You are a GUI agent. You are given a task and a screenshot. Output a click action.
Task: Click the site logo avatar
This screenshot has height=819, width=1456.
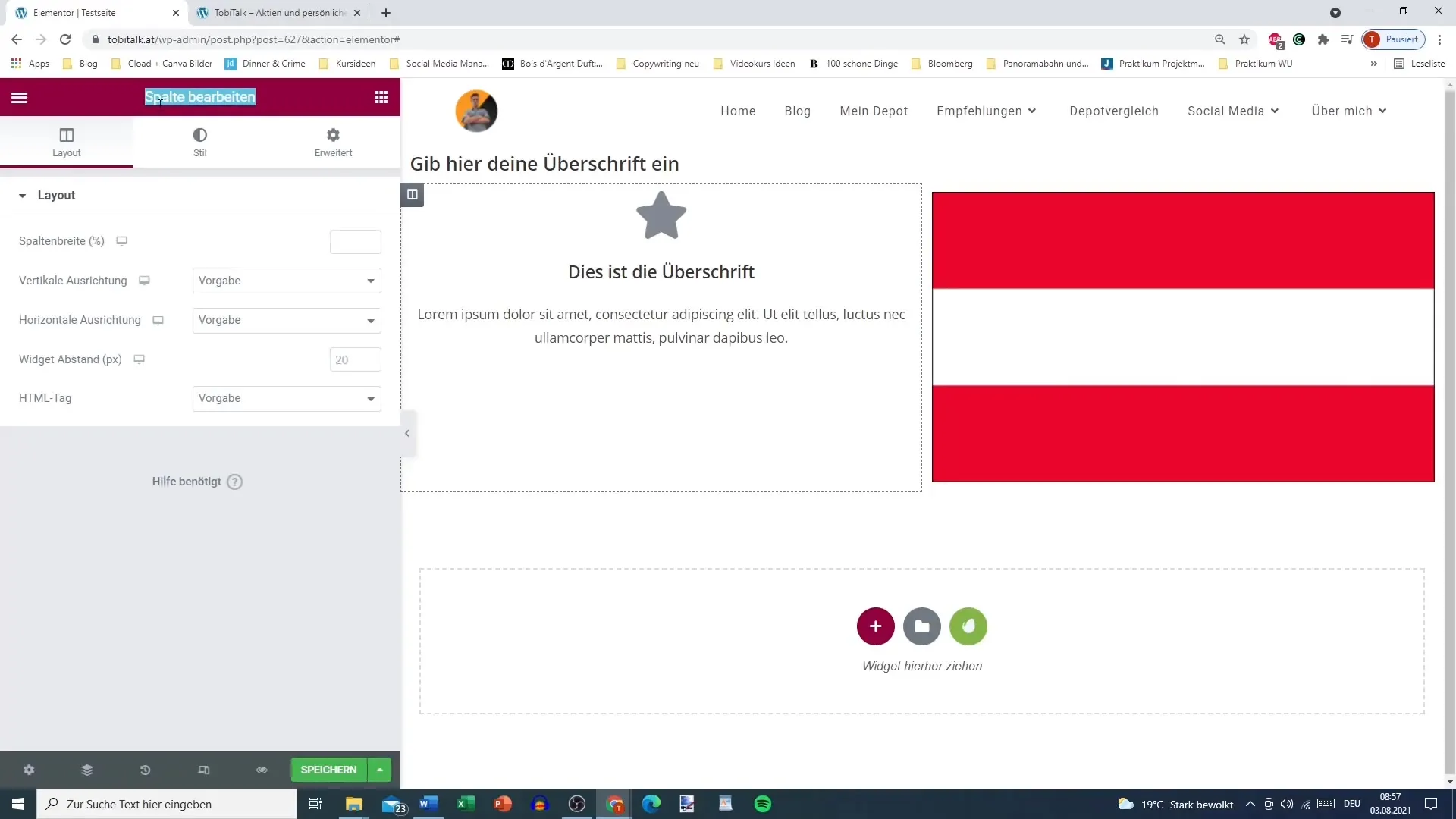(476, 111)
